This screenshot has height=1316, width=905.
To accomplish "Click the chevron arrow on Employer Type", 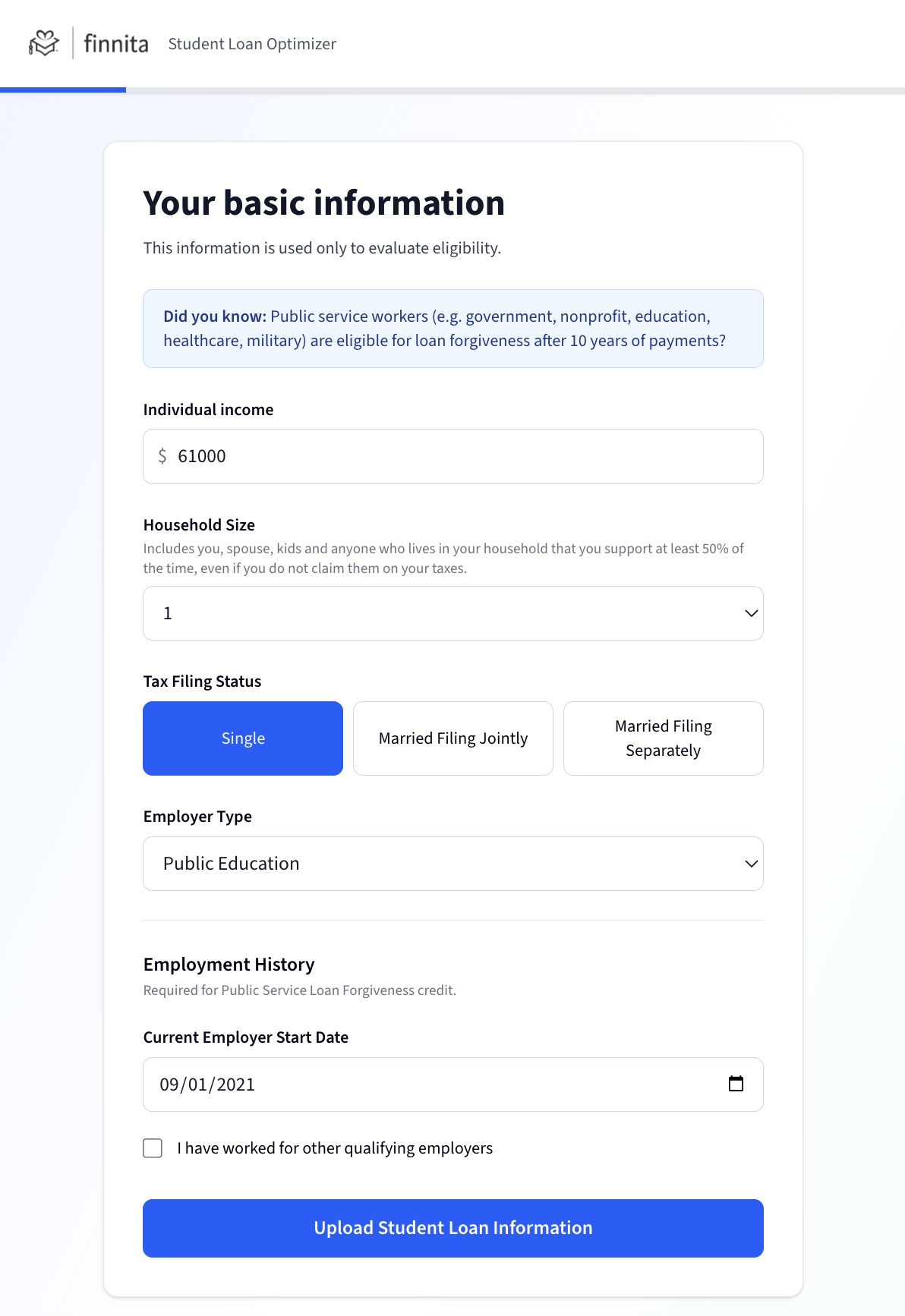I will pos(751,864).
